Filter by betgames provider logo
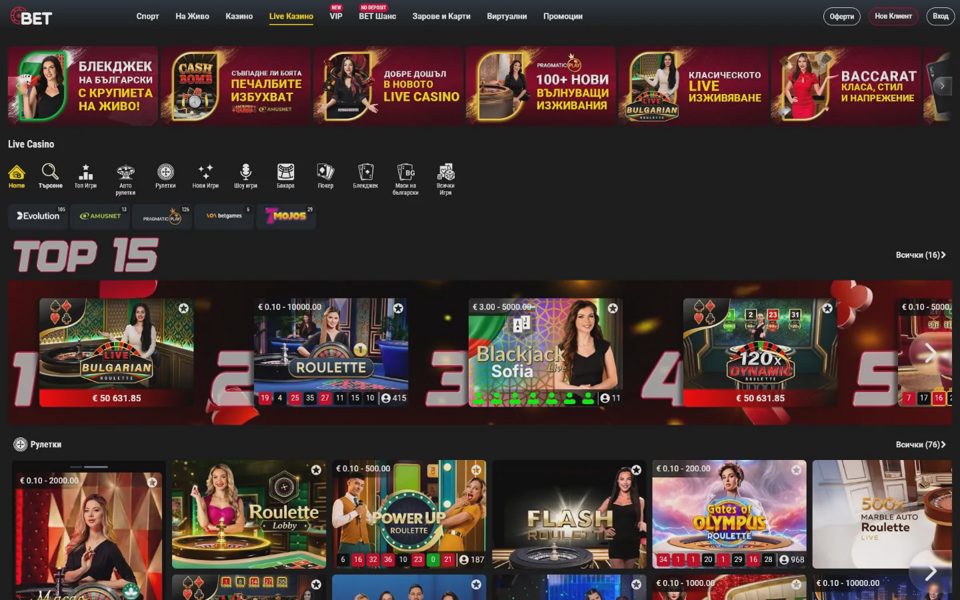The image size is (960, 600). pyautogui.click(x=224, y=217)
